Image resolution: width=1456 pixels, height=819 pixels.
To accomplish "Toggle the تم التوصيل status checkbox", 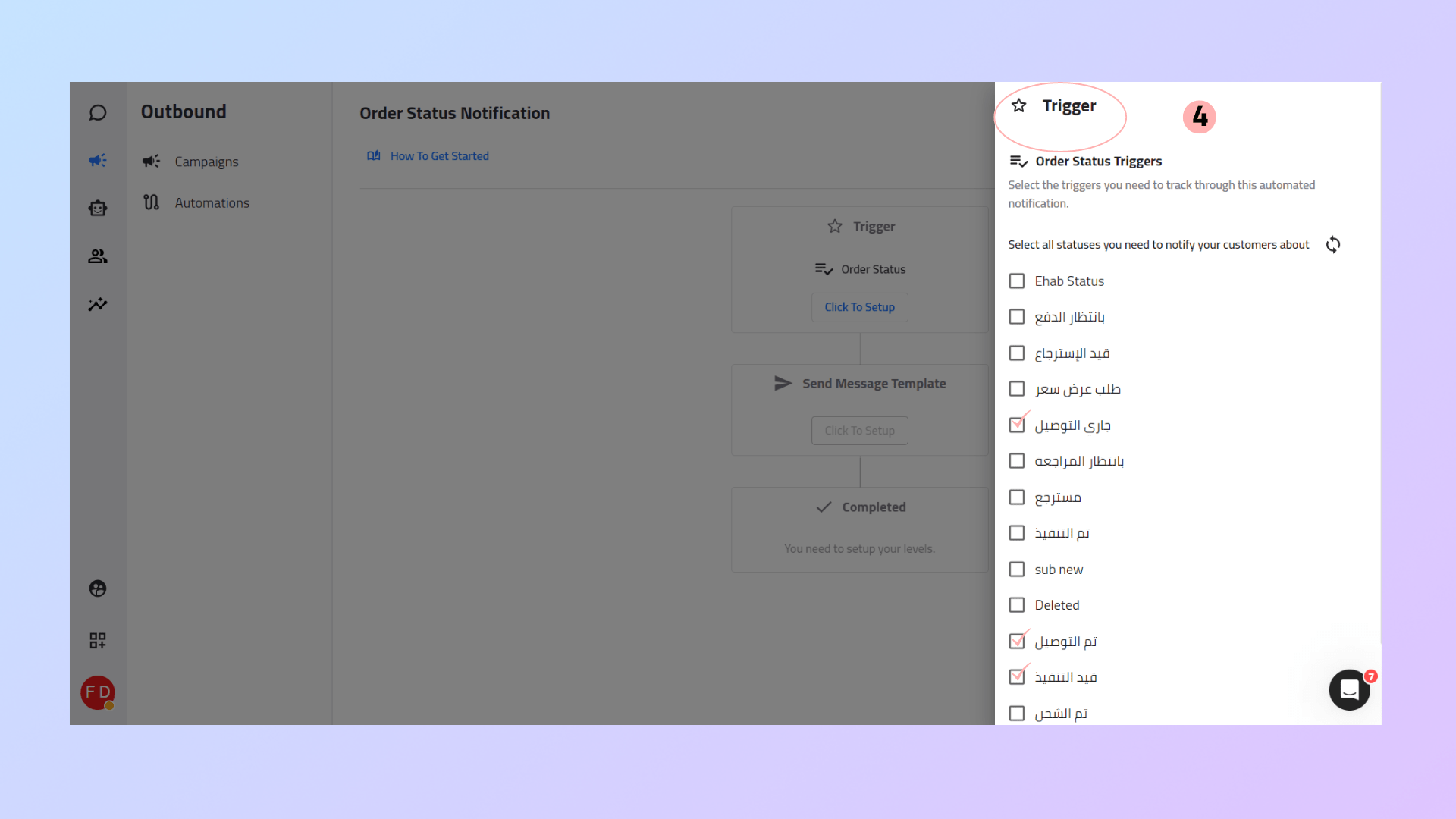I will tap(1017, 642).
